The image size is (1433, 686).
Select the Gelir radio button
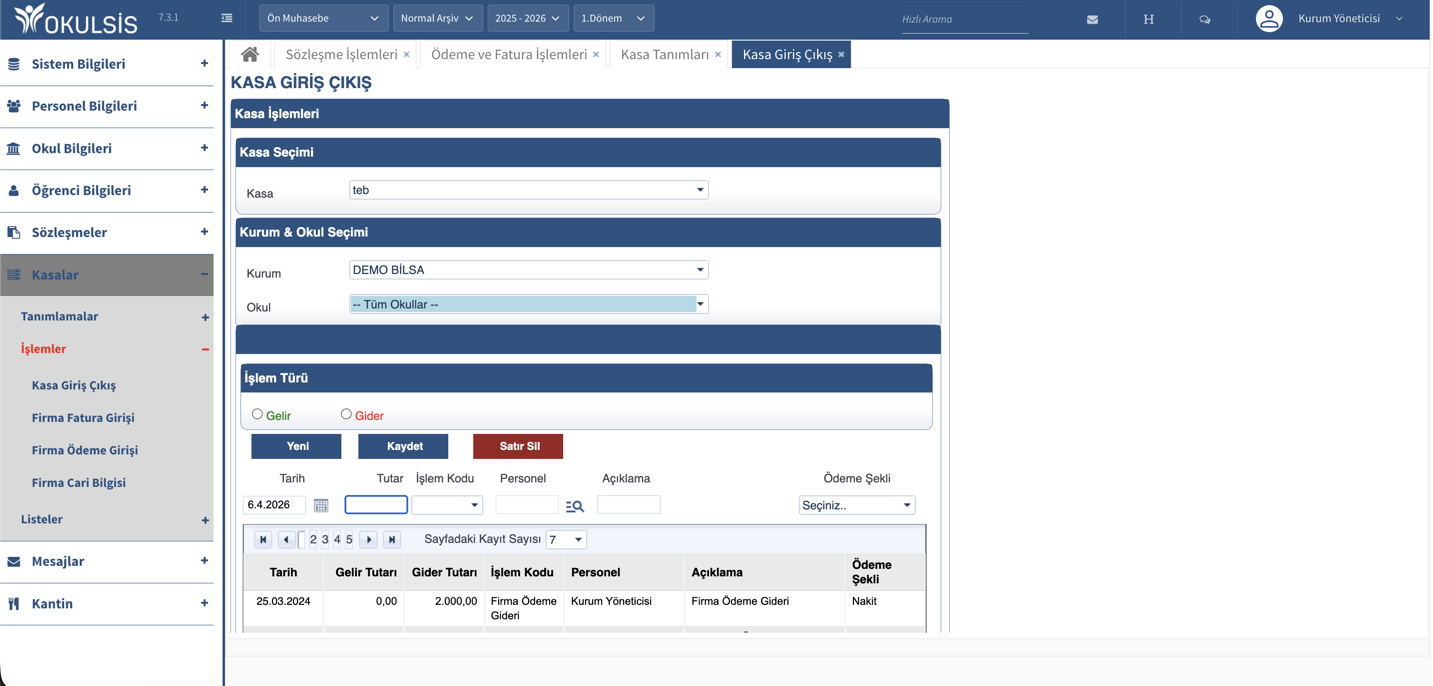(x=258, y=414)
